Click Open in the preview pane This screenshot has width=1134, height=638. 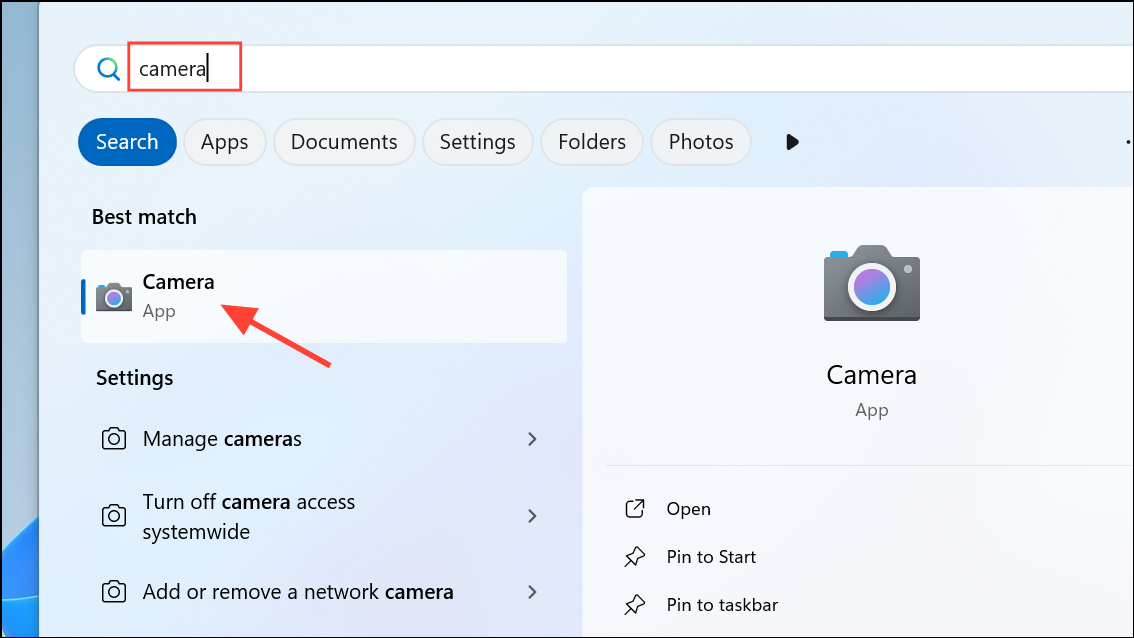coord(688,509)
